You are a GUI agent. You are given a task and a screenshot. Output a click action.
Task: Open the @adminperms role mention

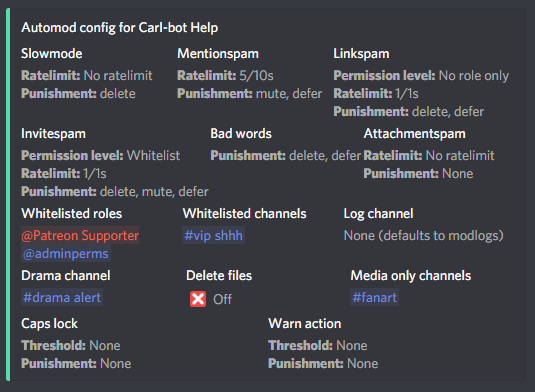(x=66, y=253)
